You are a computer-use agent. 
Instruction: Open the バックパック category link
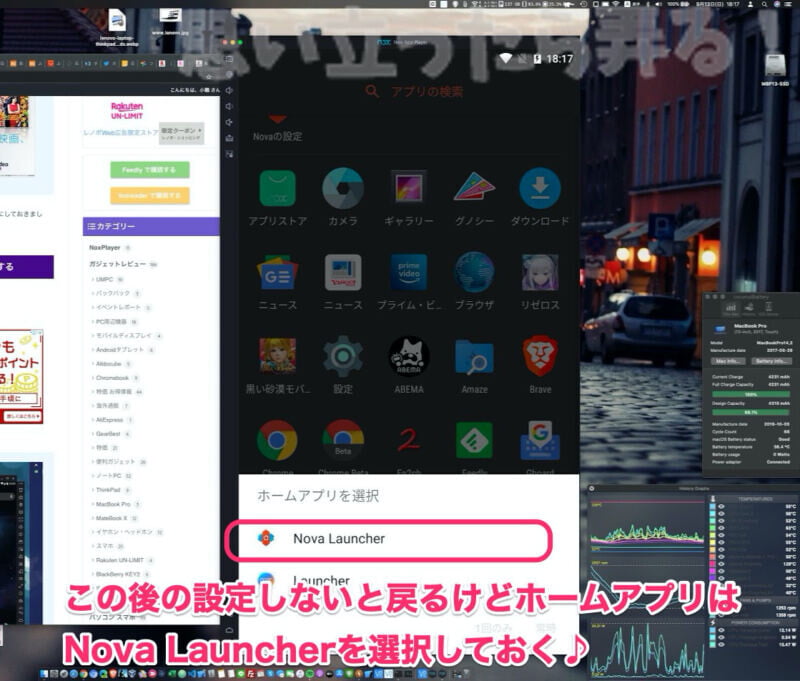tap(113, 293)
